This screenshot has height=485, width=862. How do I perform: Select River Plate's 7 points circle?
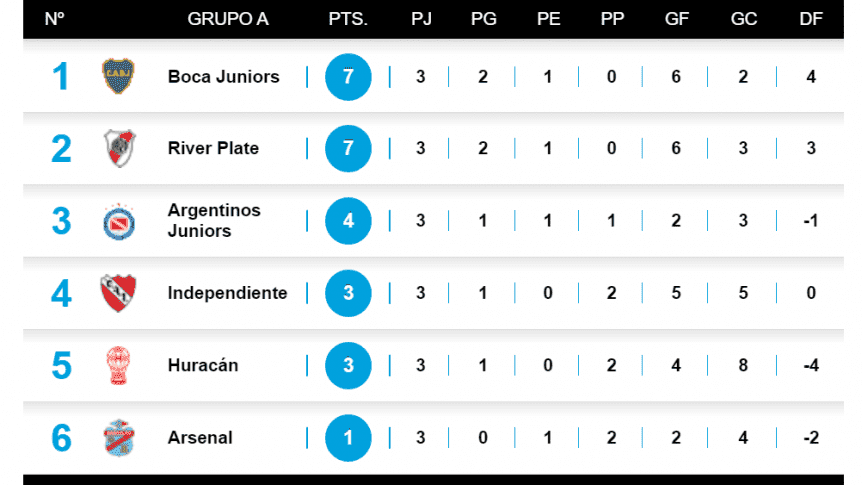[348, 148]
